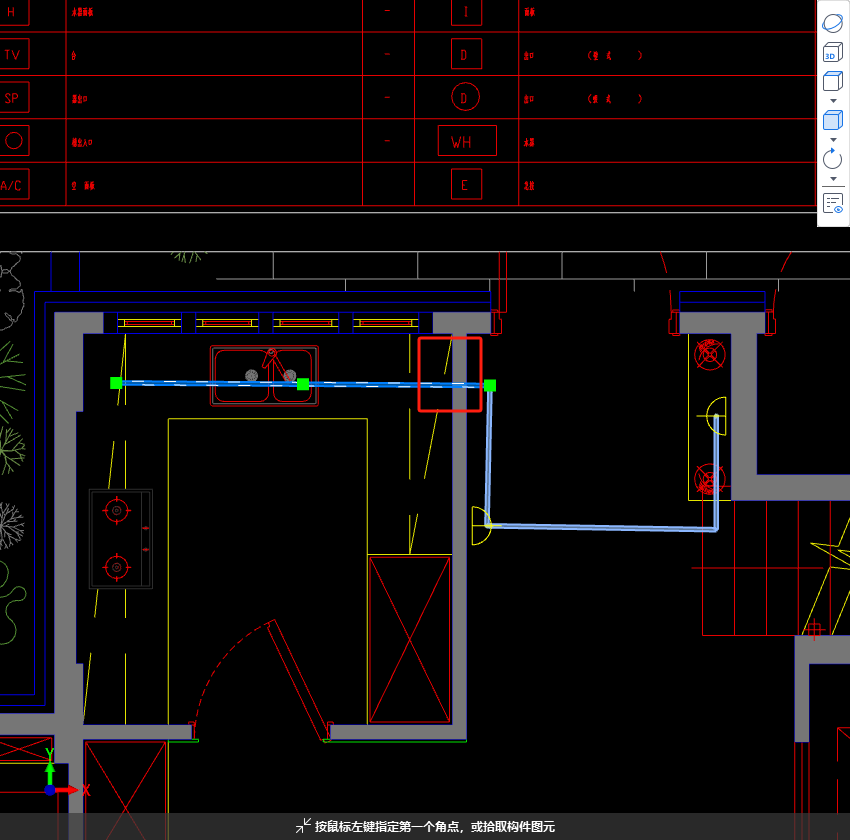The image size is (850, 840).
Task: Select the top view cube icon
Action: (833, 81)
